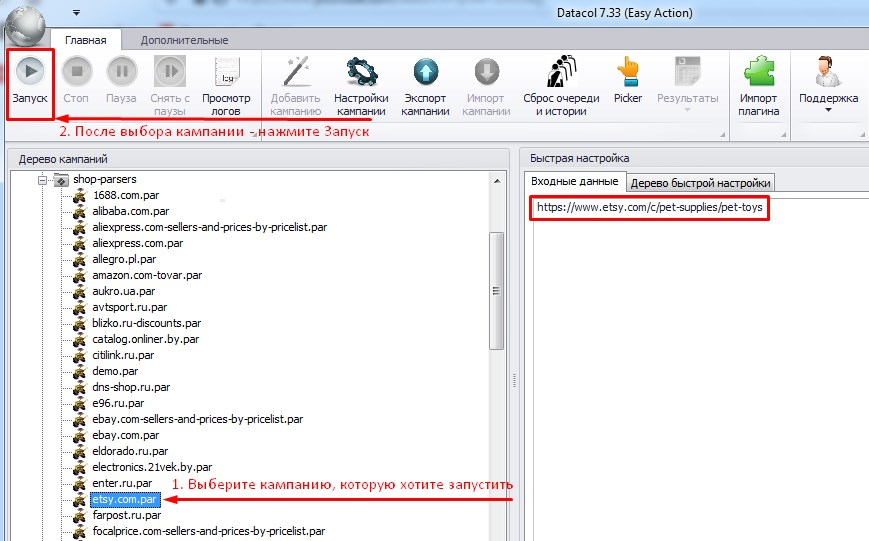The width and height of the screenshot is (869, 541).
Task: Click Добавить кампанию wand icon
Action: 297,71
